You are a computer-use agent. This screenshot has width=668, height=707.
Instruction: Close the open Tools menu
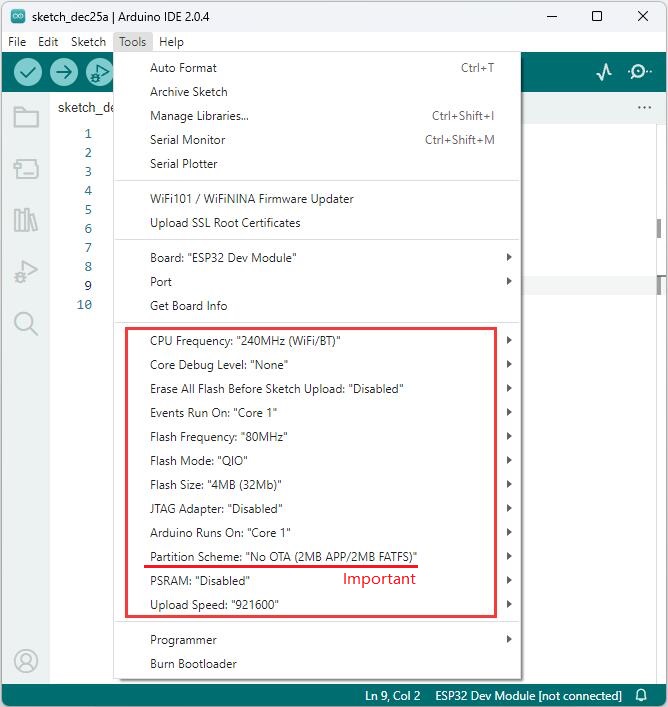133,42
